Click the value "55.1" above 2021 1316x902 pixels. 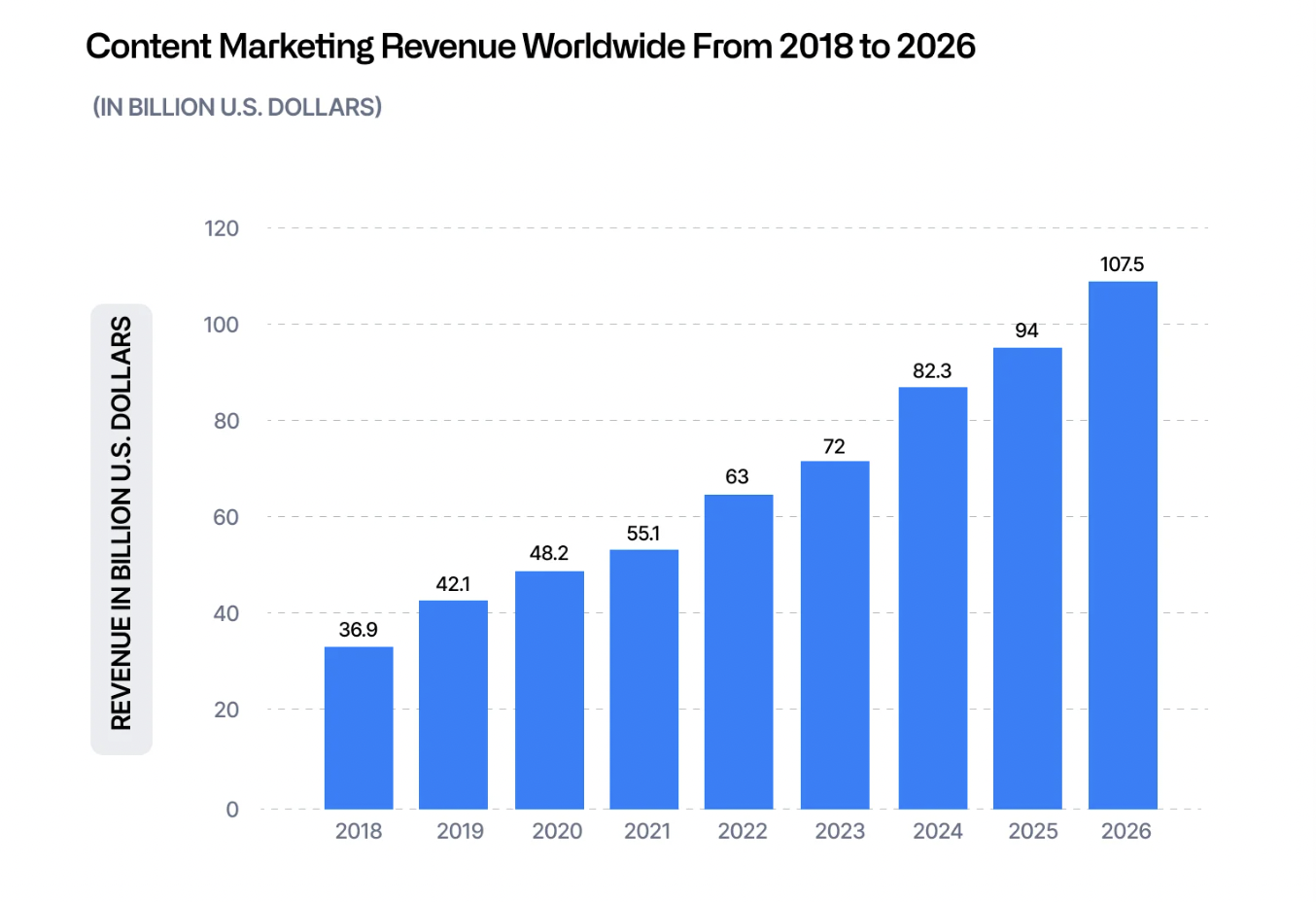[643, 534]
